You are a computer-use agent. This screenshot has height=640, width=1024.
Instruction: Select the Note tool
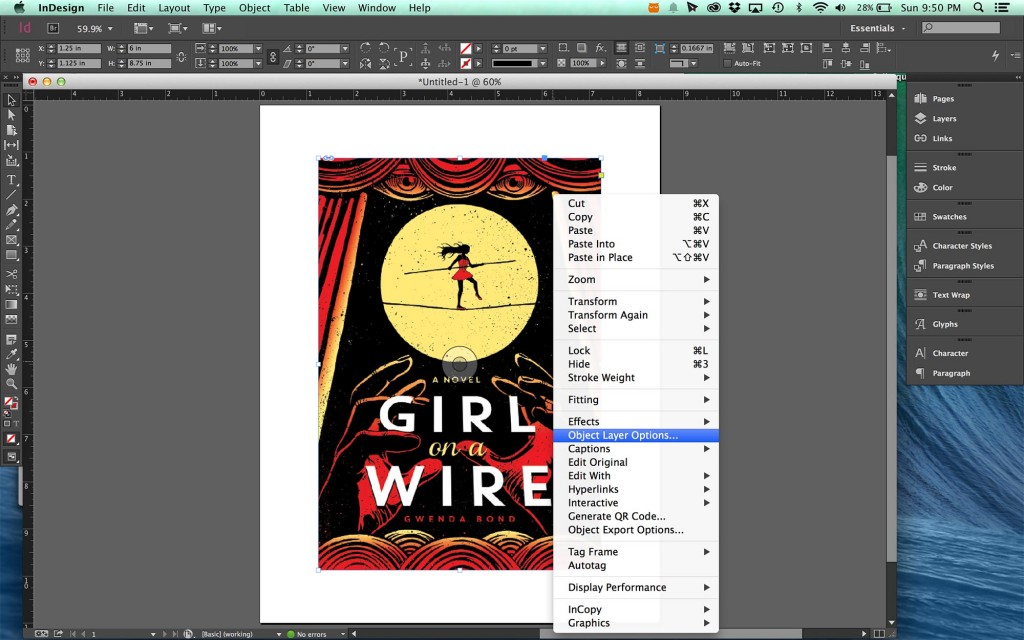11,339
